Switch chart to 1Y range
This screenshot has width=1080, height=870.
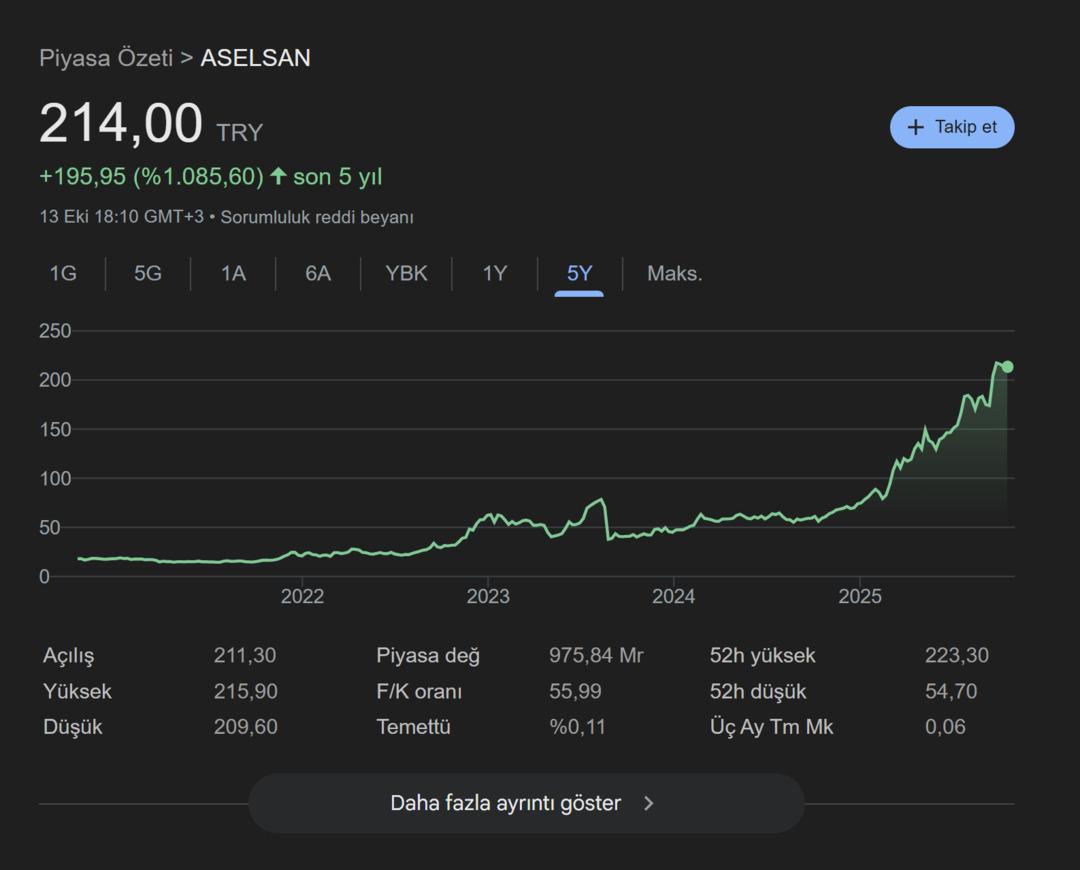coord(495,274)
